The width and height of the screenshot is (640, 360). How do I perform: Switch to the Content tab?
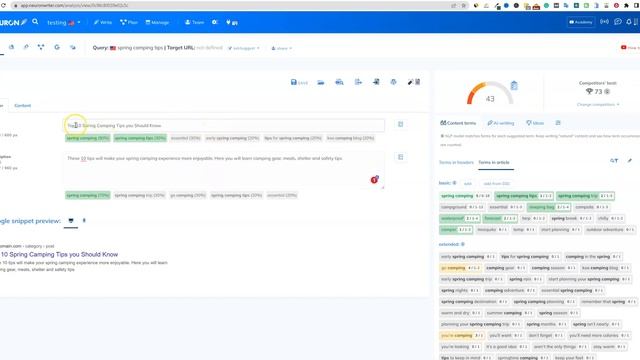(22, 106)
